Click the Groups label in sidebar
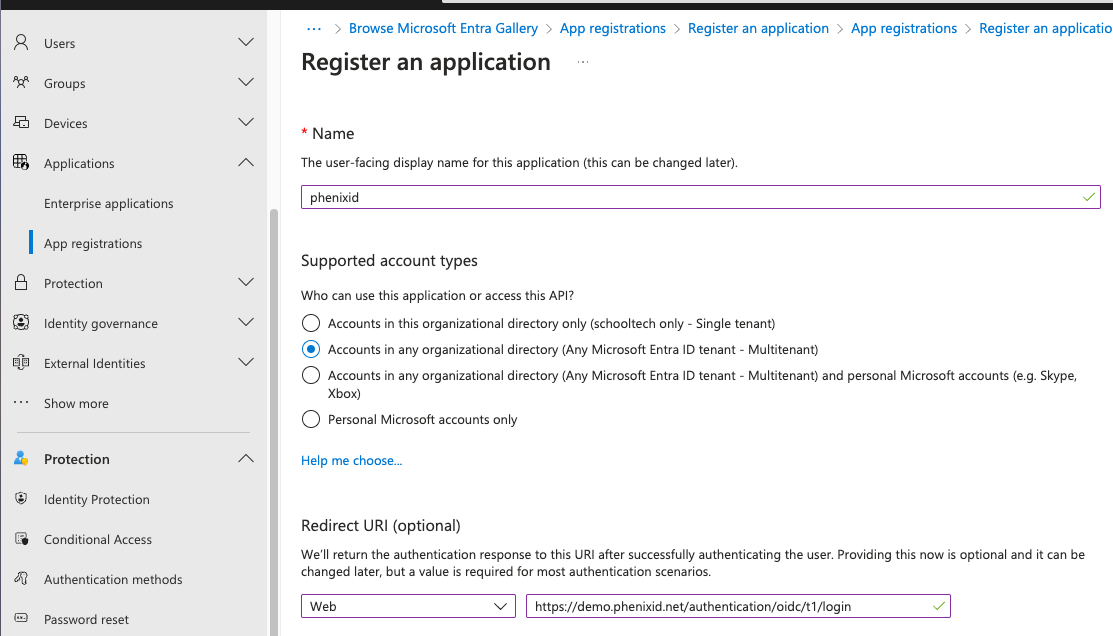 [x=65, y=83]
